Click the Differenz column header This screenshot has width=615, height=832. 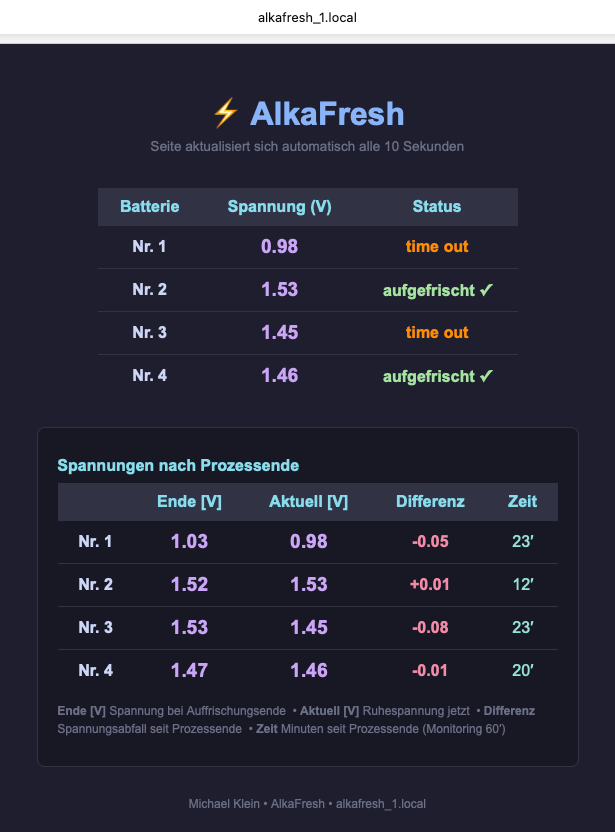[x=430, y=501]
